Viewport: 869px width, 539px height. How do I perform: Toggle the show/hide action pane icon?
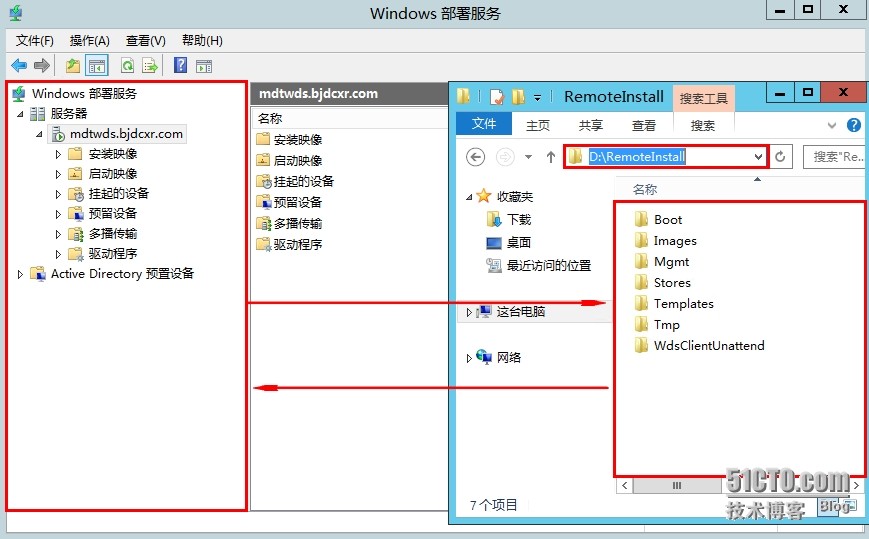pyautogui.click(x=204, y=66)
